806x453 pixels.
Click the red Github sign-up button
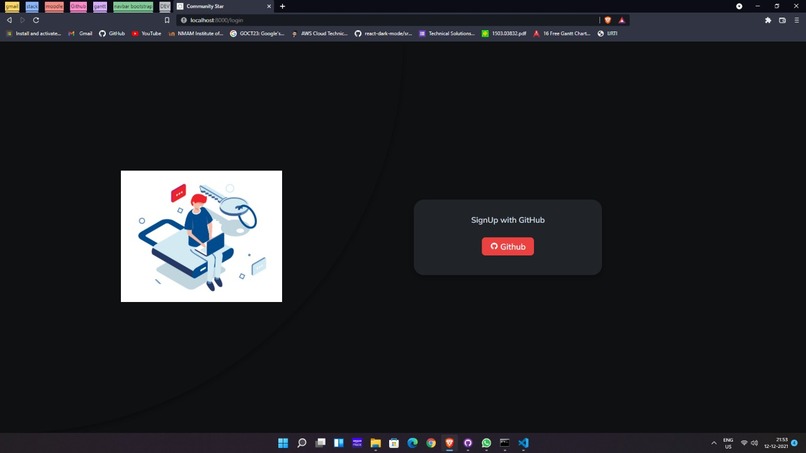507,246
